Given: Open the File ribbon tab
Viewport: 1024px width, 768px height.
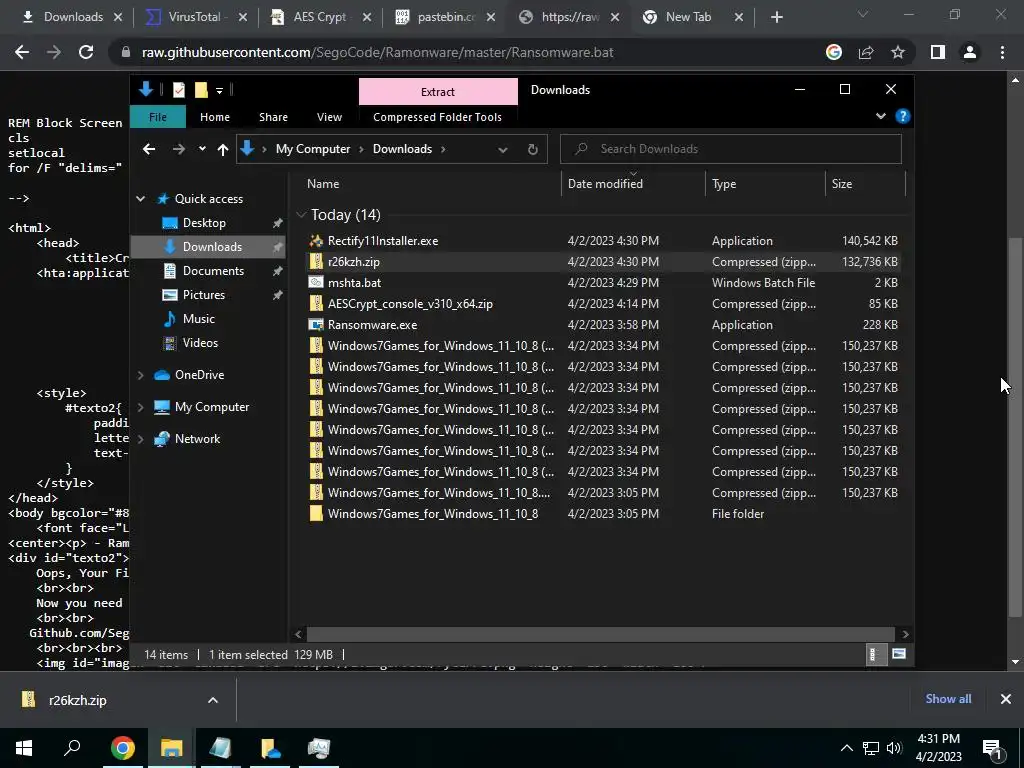Looking at the screenshot, I should [x=158, y=117].
